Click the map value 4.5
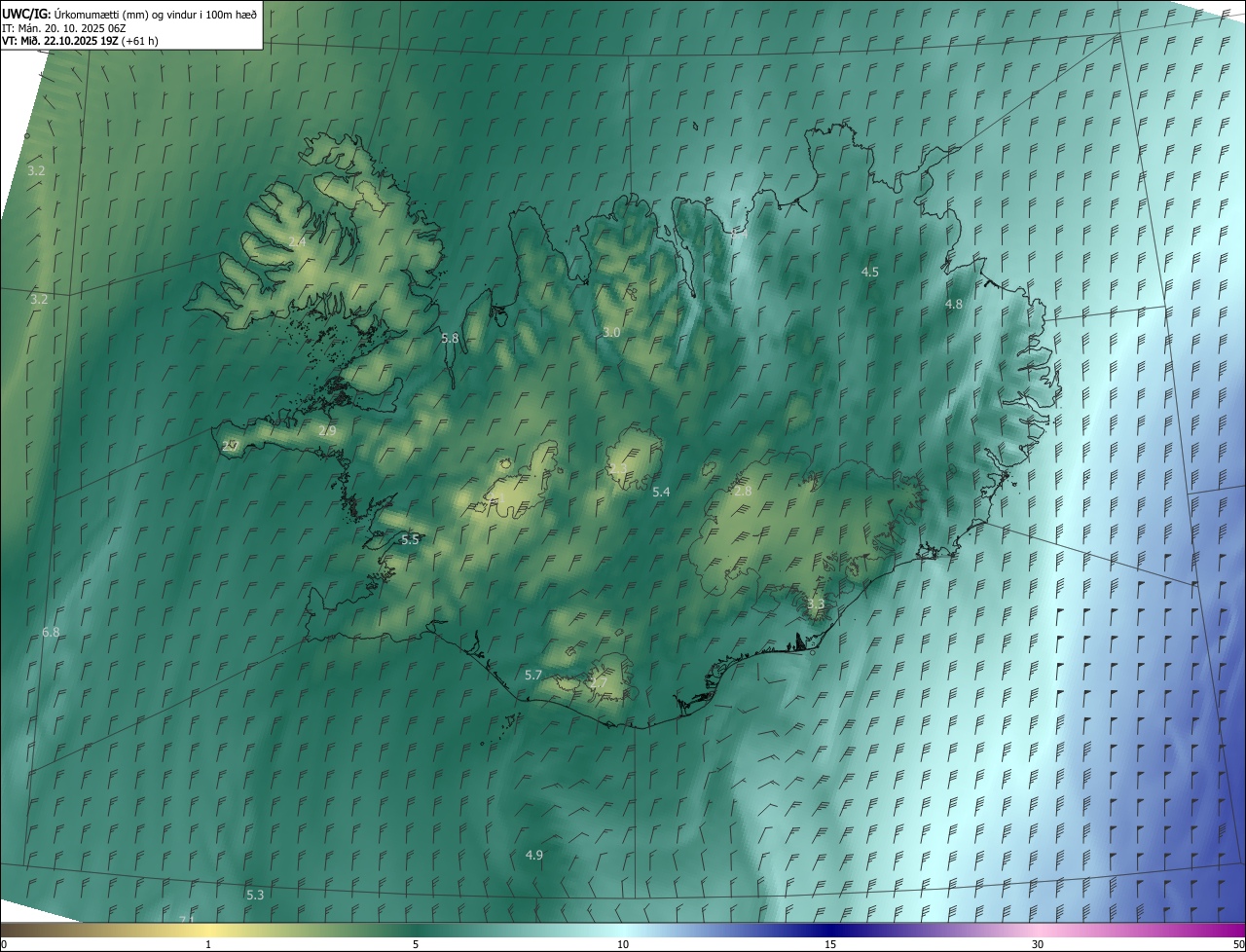The width and height of the screenshot is (1246, 952). pos(870,272)
